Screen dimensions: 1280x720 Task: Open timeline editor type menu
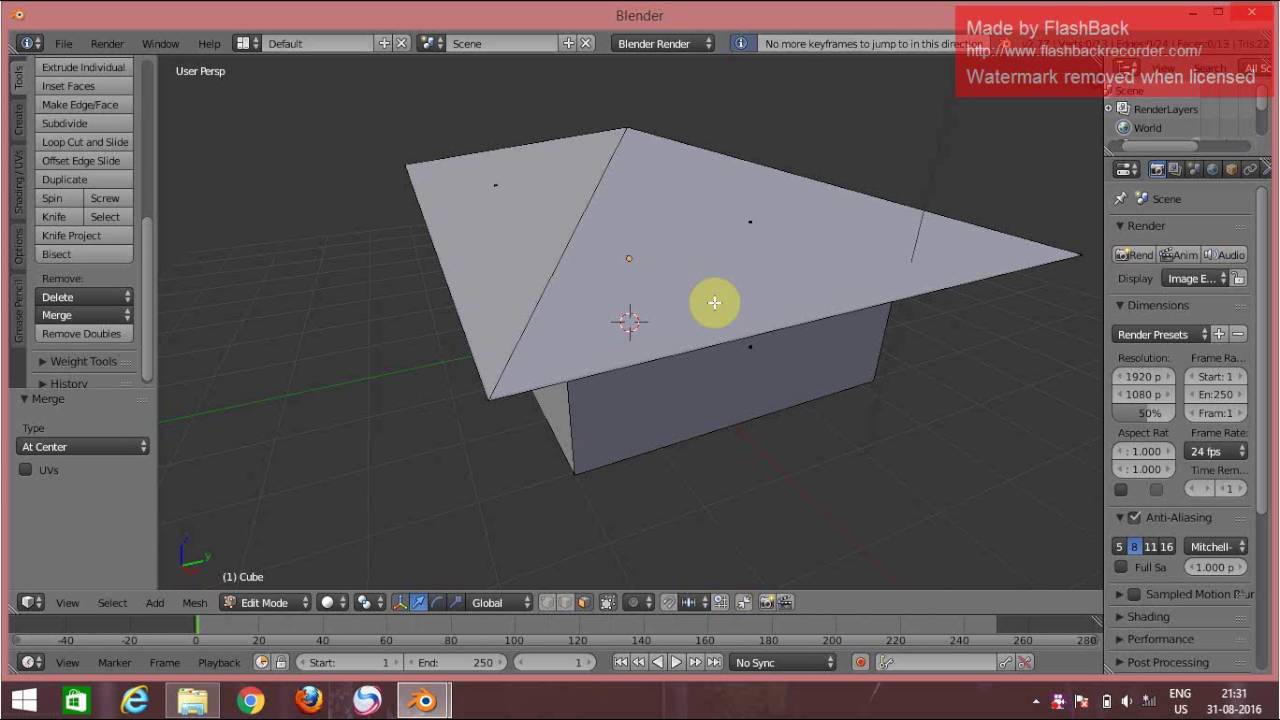(x=32, y=662)
